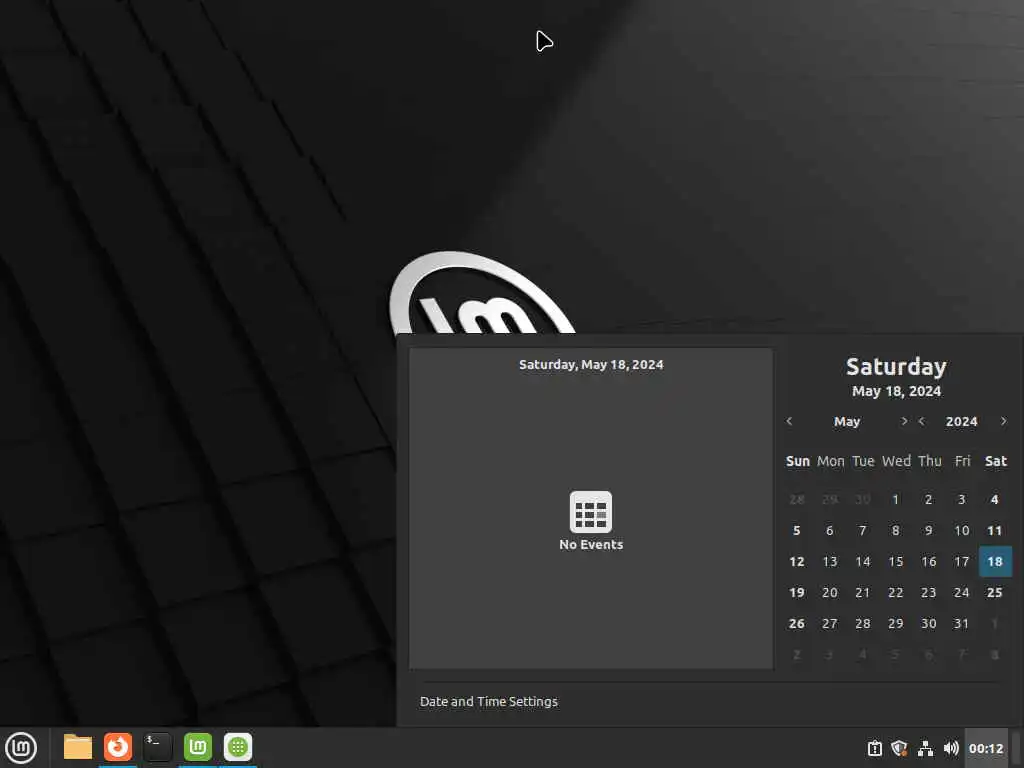The image size is (1024, 768).
Task: Select May 28 in the calendar
Action: coord(863,624)
